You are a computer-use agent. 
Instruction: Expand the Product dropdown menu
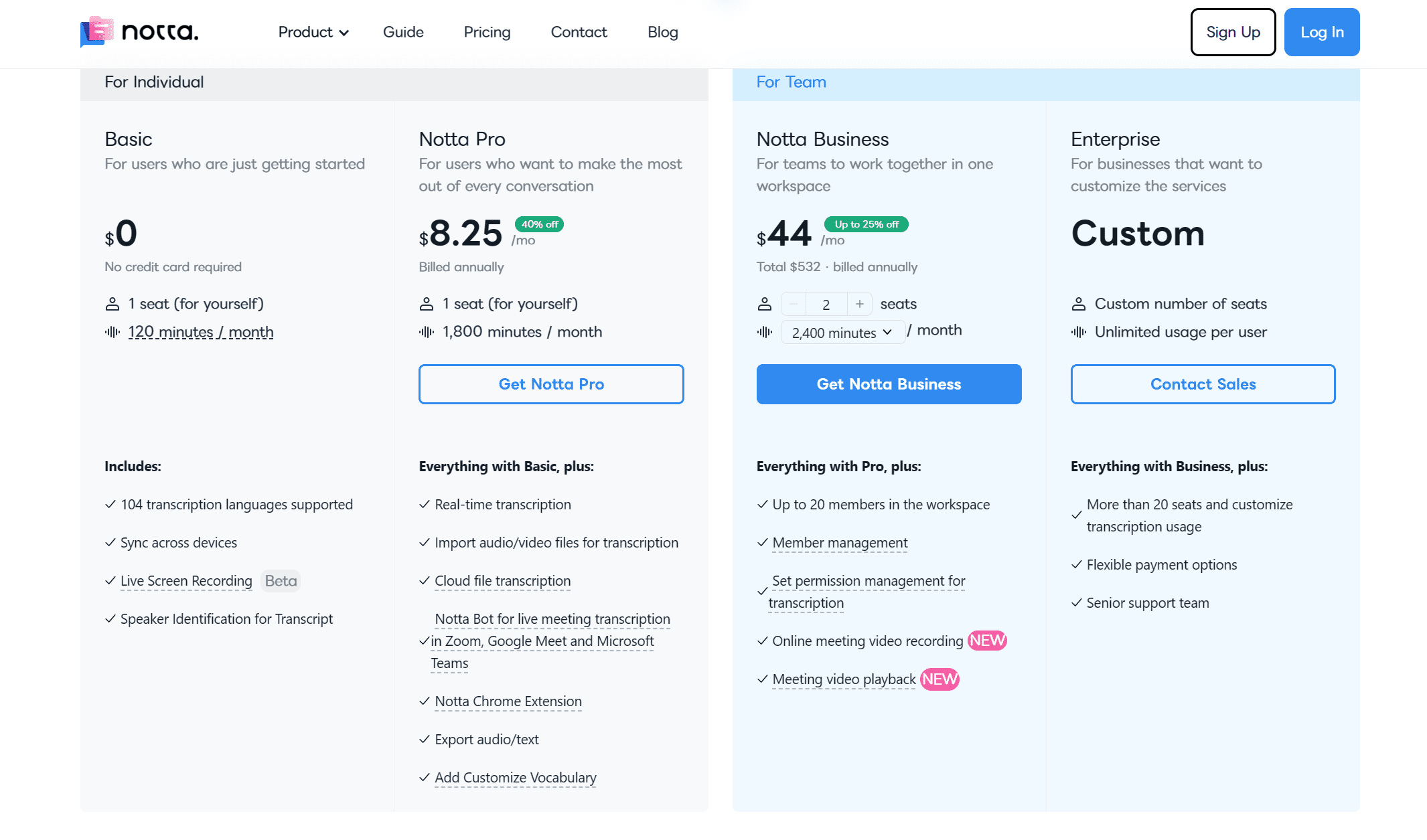point(312,32)
